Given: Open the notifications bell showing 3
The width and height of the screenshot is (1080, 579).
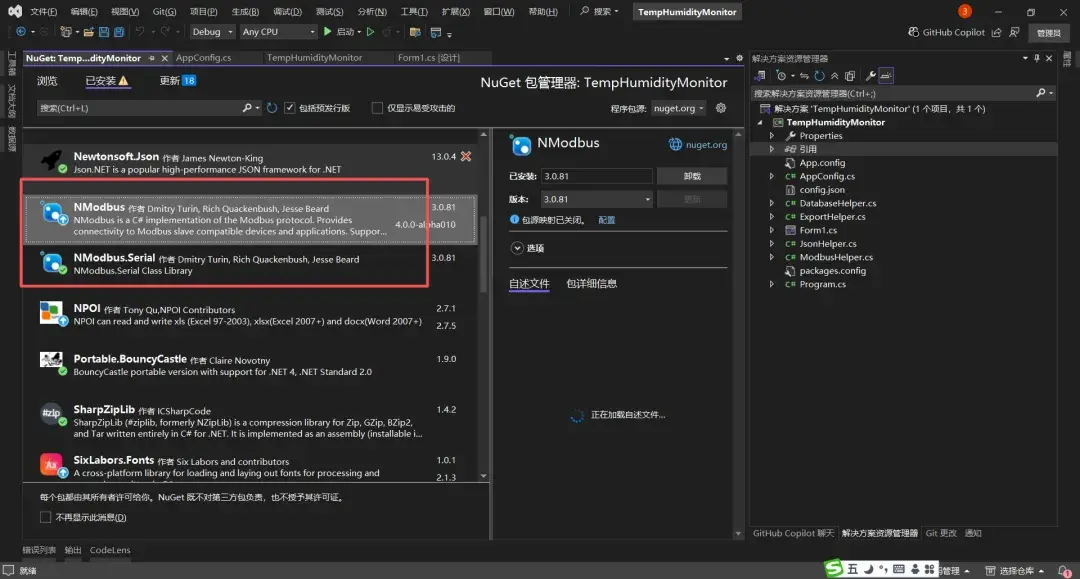Looking at the screenshot, I should click(x=963, y=11).
